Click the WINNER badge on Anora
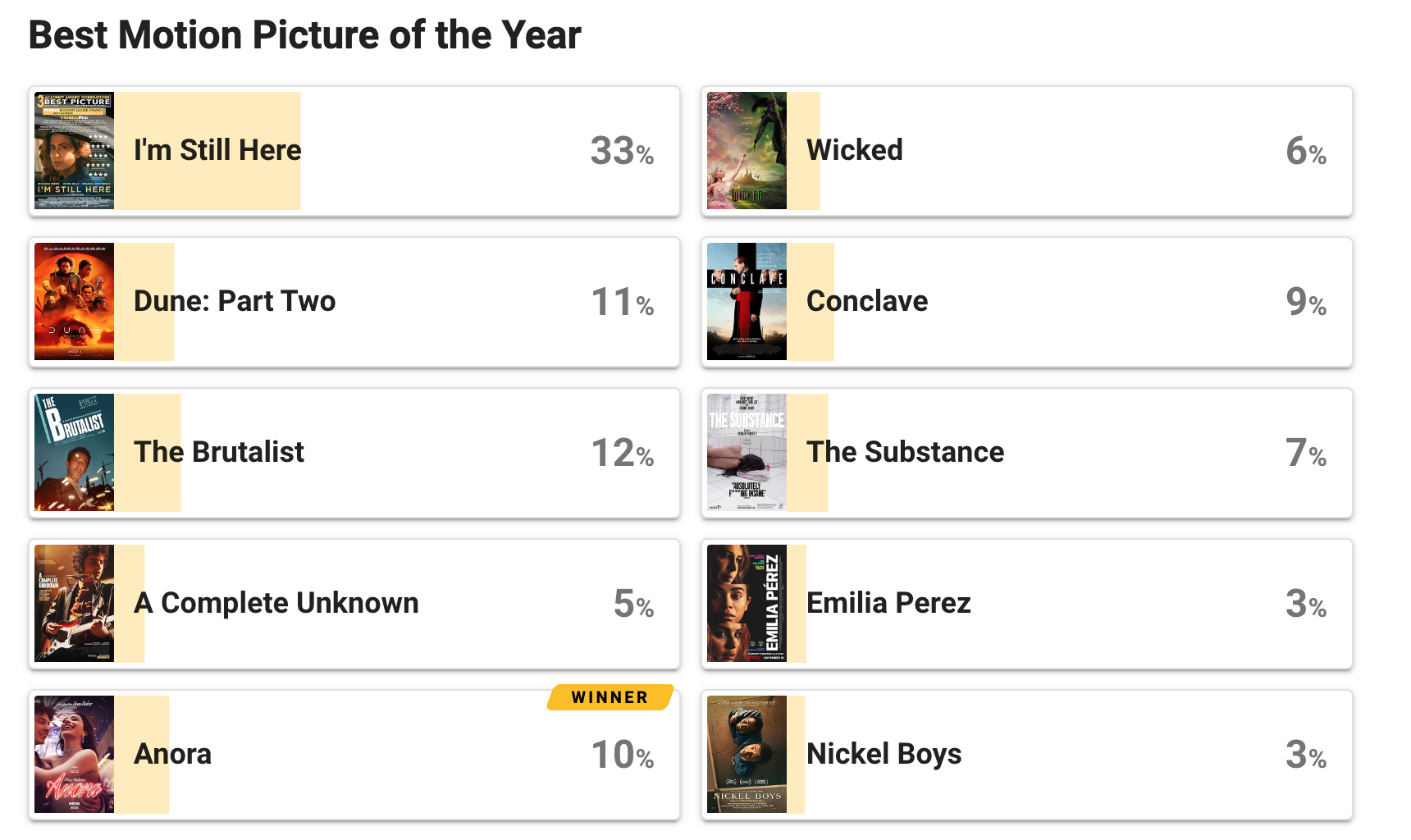Image resolution: width=1411 pixels, height=840 pixels. click(x=610, y=697)
